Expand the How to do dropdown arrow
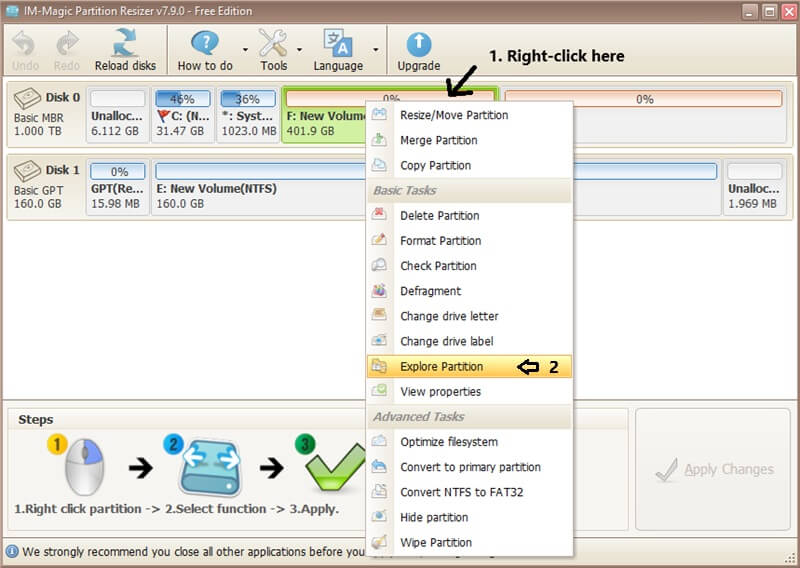Screen dimensions: 800x568 245,50
